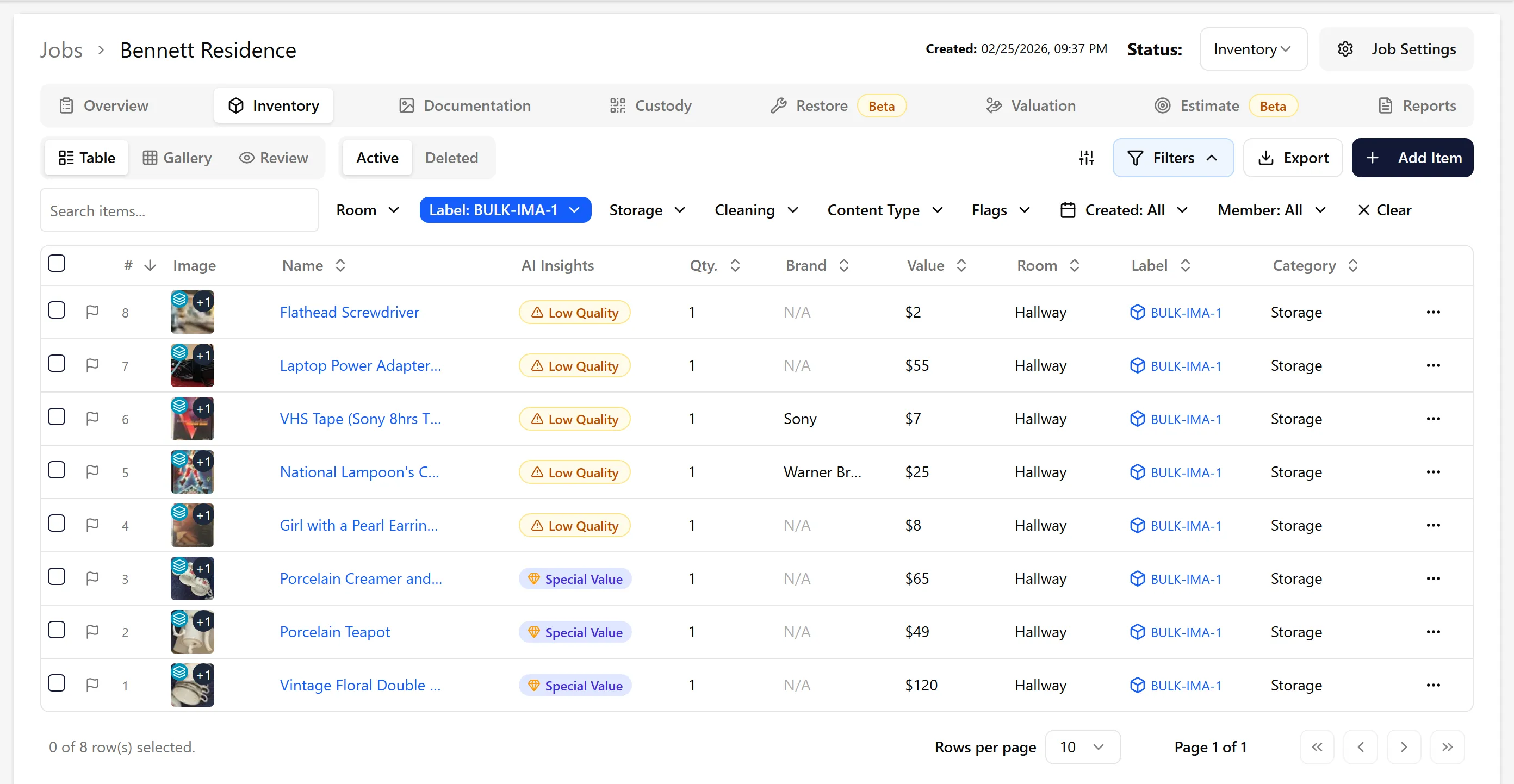
Task: Click the Search items field
Action: tap(179, 210)
